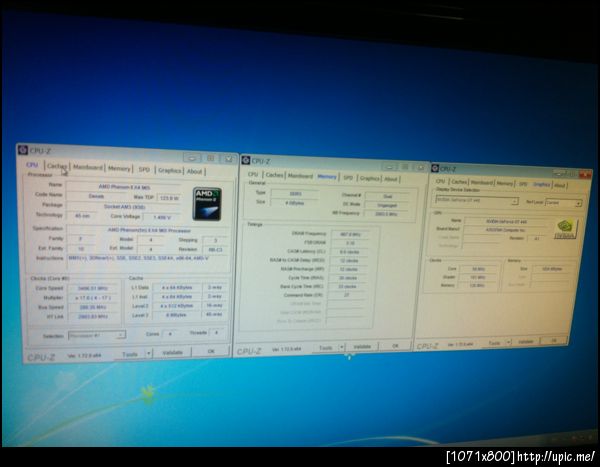Click the Threads count field
The height and width of the screenshot is (467, 600).
point(217,333)
